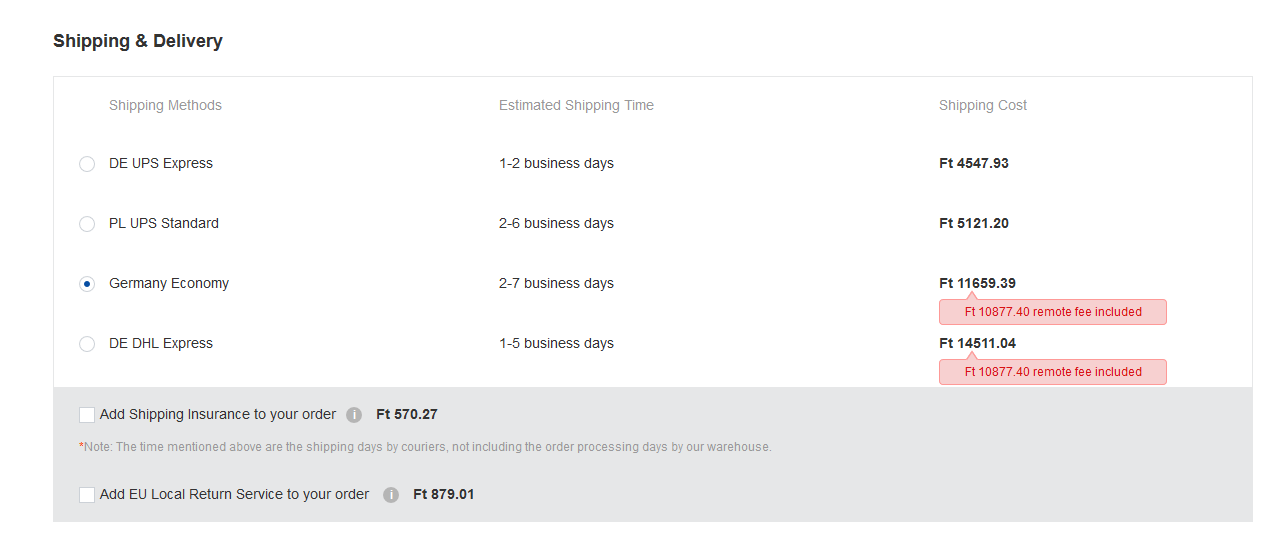Click the Shipping & Delivery heading
The image size is (1281, 540).
[x=138, y=41]
